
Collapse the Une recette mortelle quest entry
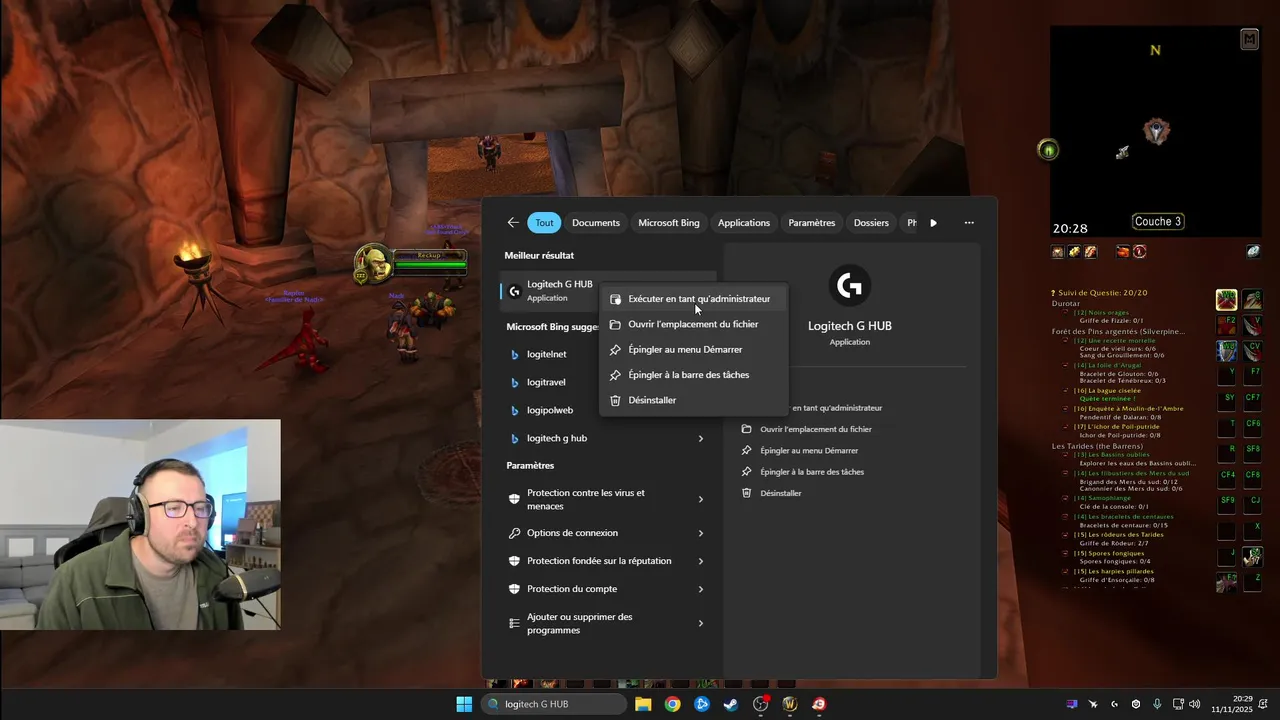click(x=1067, y=340)
